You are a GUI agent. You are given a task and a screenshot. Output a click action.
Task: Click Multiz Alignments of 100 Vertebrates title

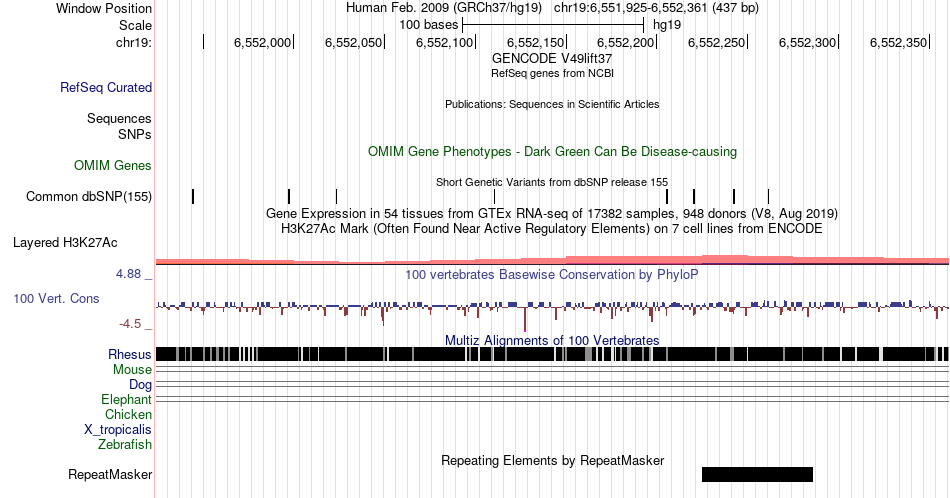click(x=552, y=340)
